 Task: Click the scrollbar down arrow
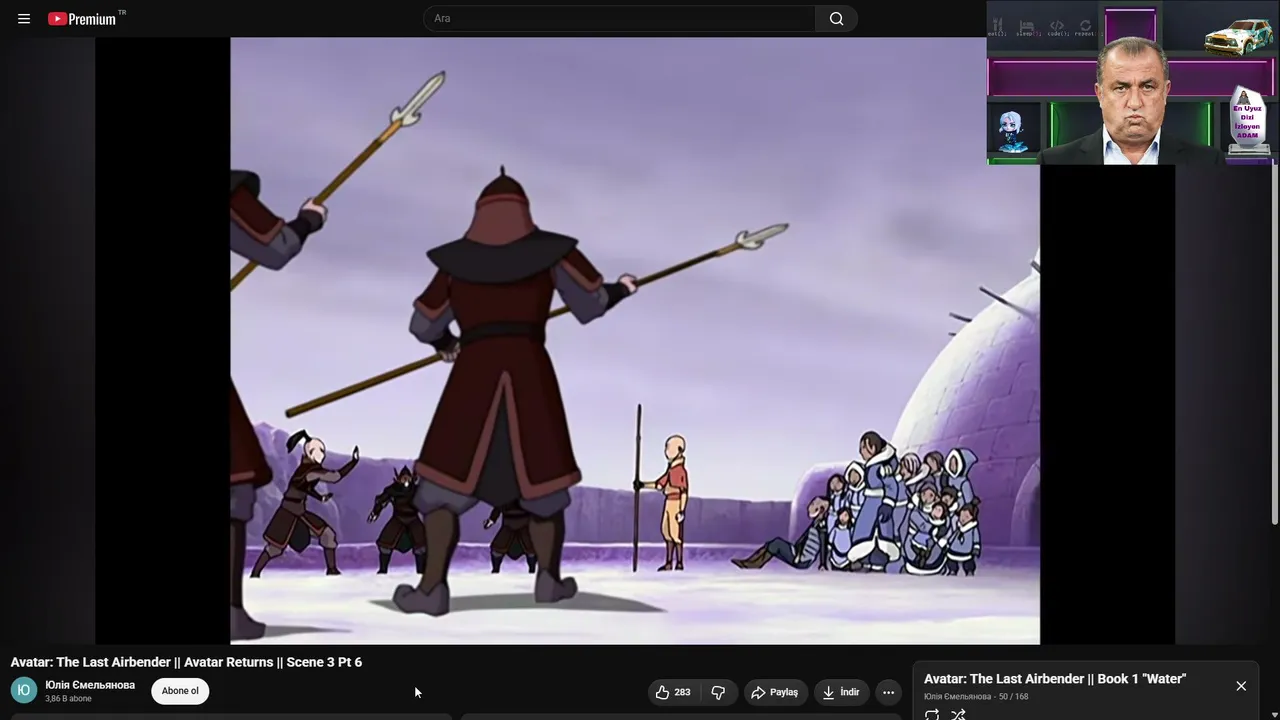click(x=1274, y=713)
